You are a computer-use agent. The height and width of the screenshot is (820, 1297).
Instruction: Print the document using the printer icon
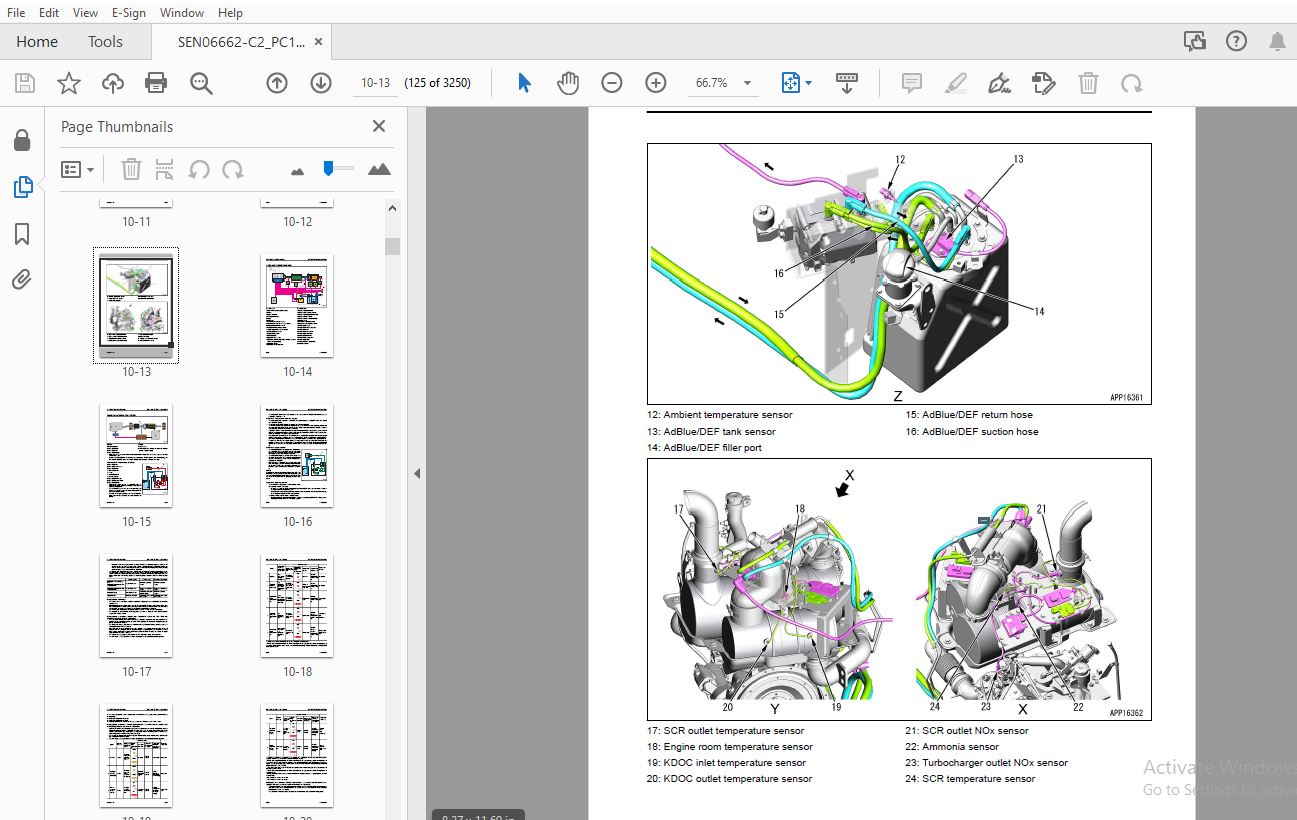[156, 83]
